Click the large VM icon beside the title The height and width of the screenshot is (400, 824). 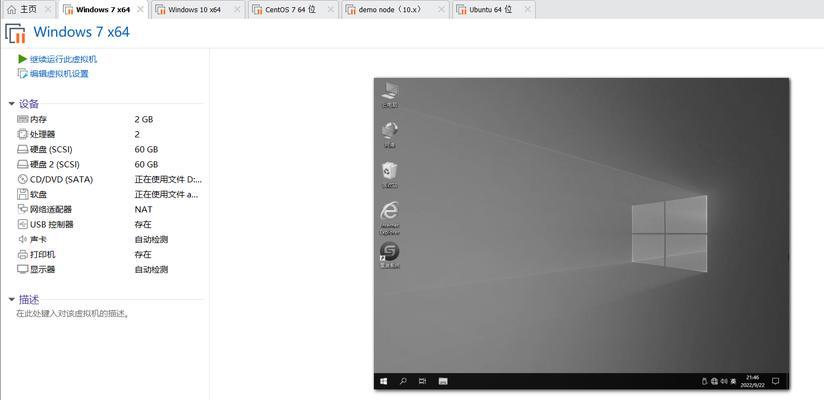15,33
